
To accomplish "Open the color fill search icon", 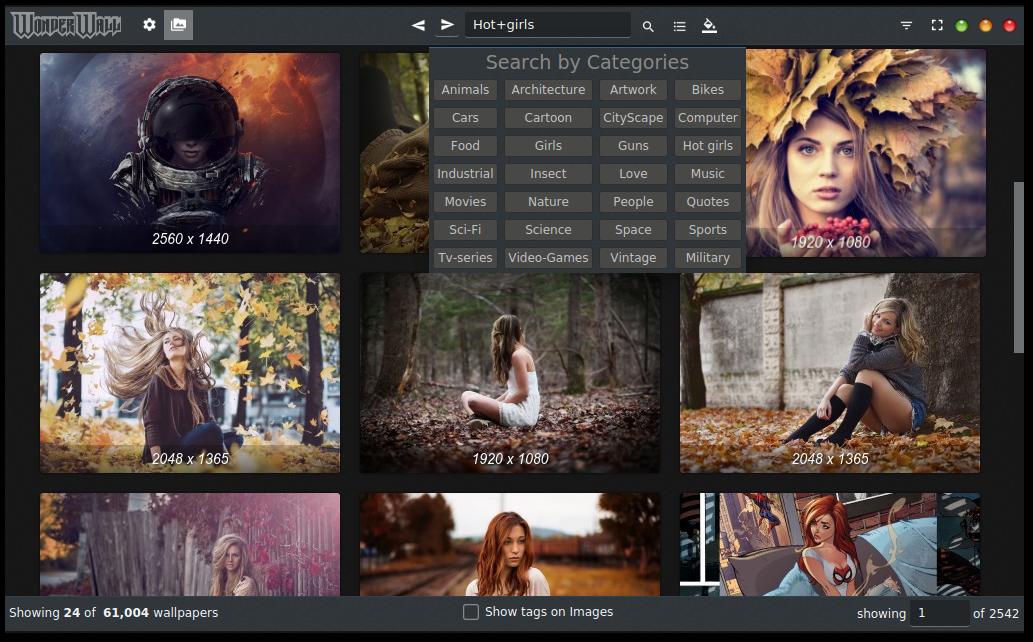I will 709,26.
